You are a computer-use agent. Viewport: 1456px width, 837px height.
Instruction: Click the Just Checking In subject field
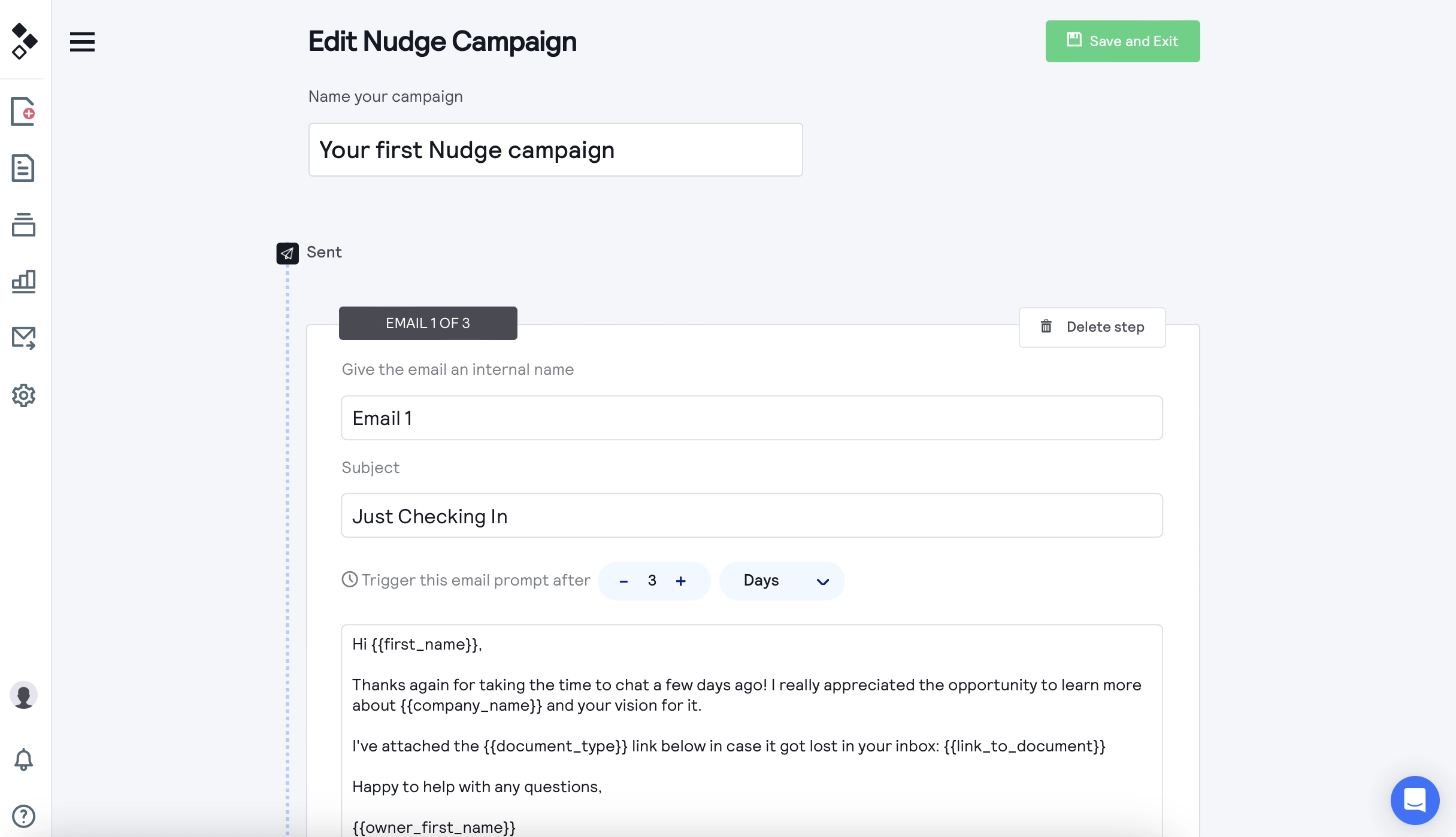pos(751,515)
